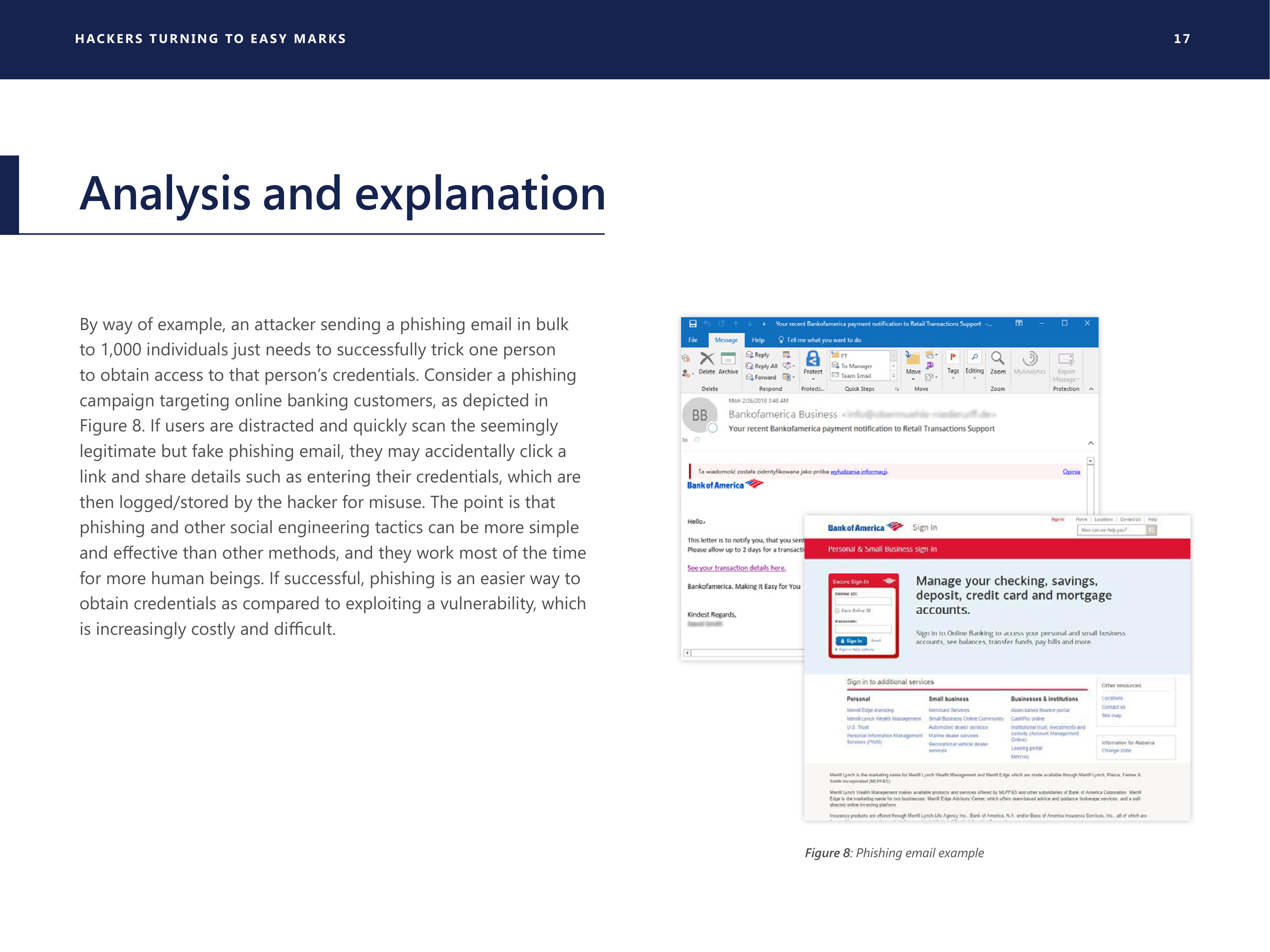Click the Merchant Services link
Screen dimensions: 1270x952
[949, 711]
